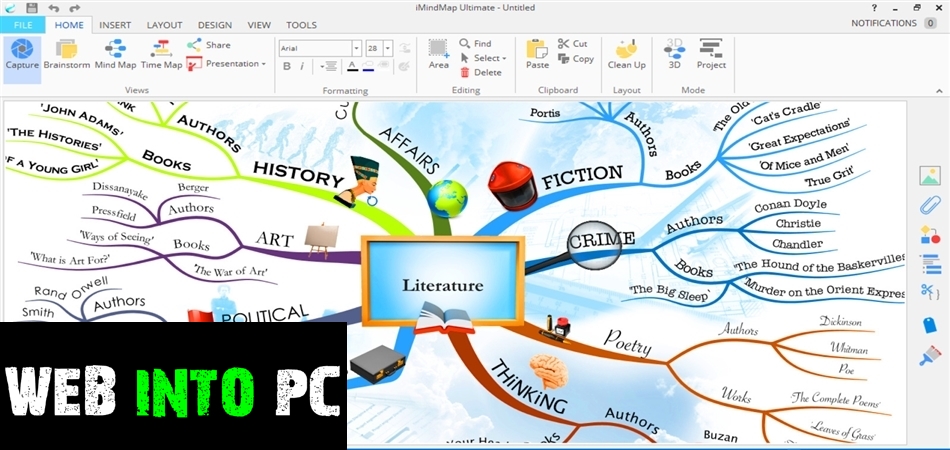
Task: Redo the last action
Action: (x=75, y=8)
